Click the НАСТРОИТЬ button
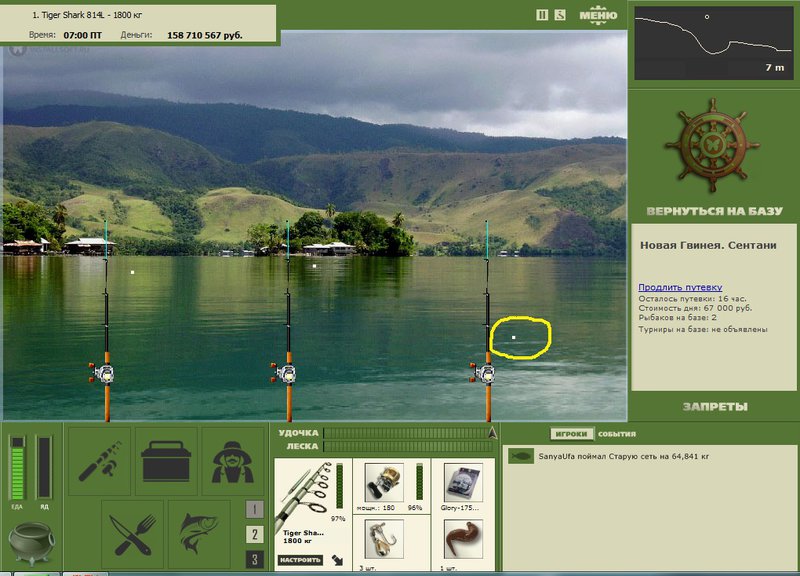This screenshot has width=800, height=576. (x=301, y=560)
